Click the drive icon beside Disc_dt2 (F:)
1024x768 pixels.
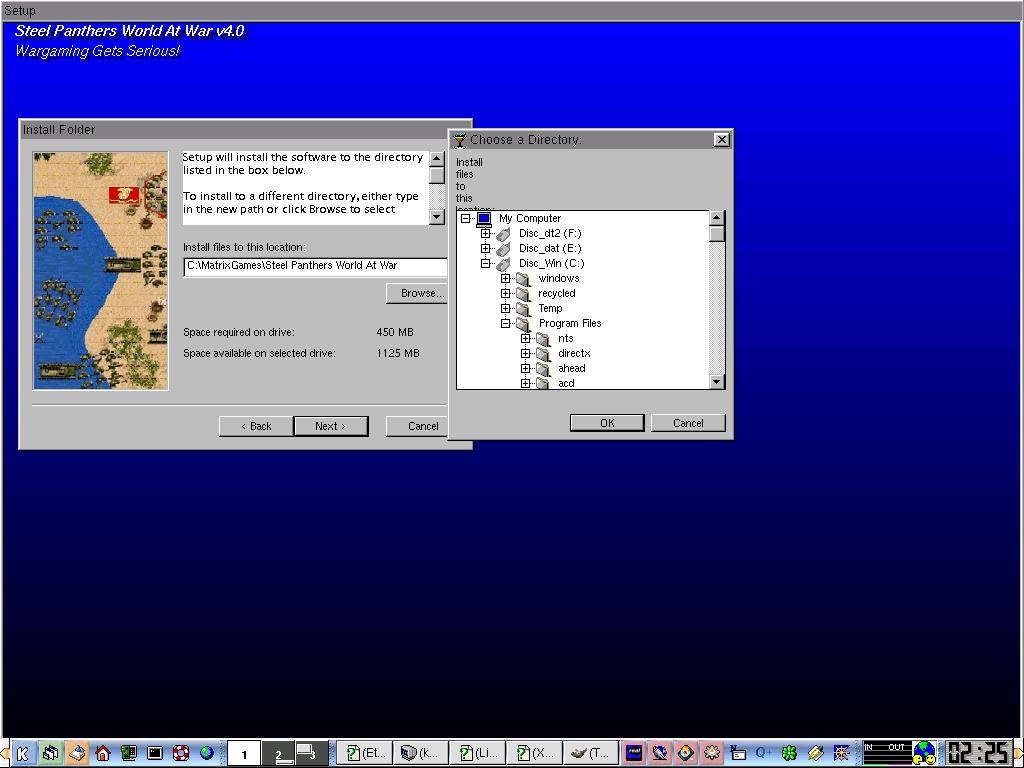(x=503, y=233)
